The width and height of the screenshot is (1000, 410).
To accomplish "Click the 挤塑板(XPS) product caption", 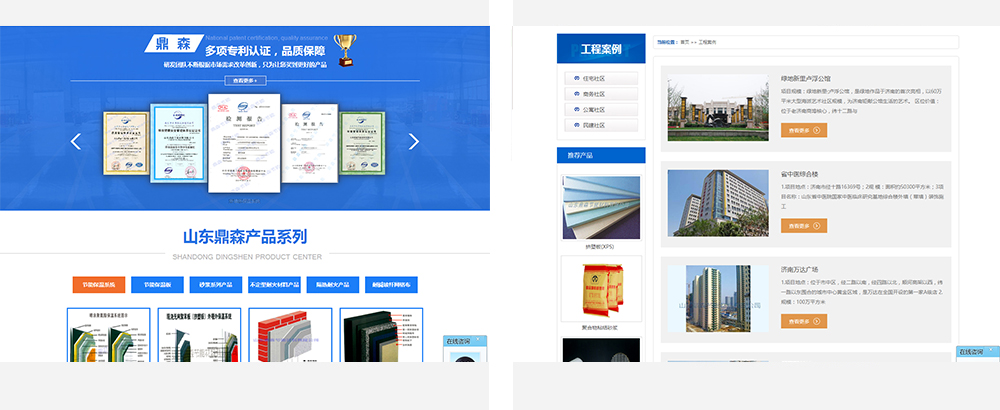I will 599,247.
